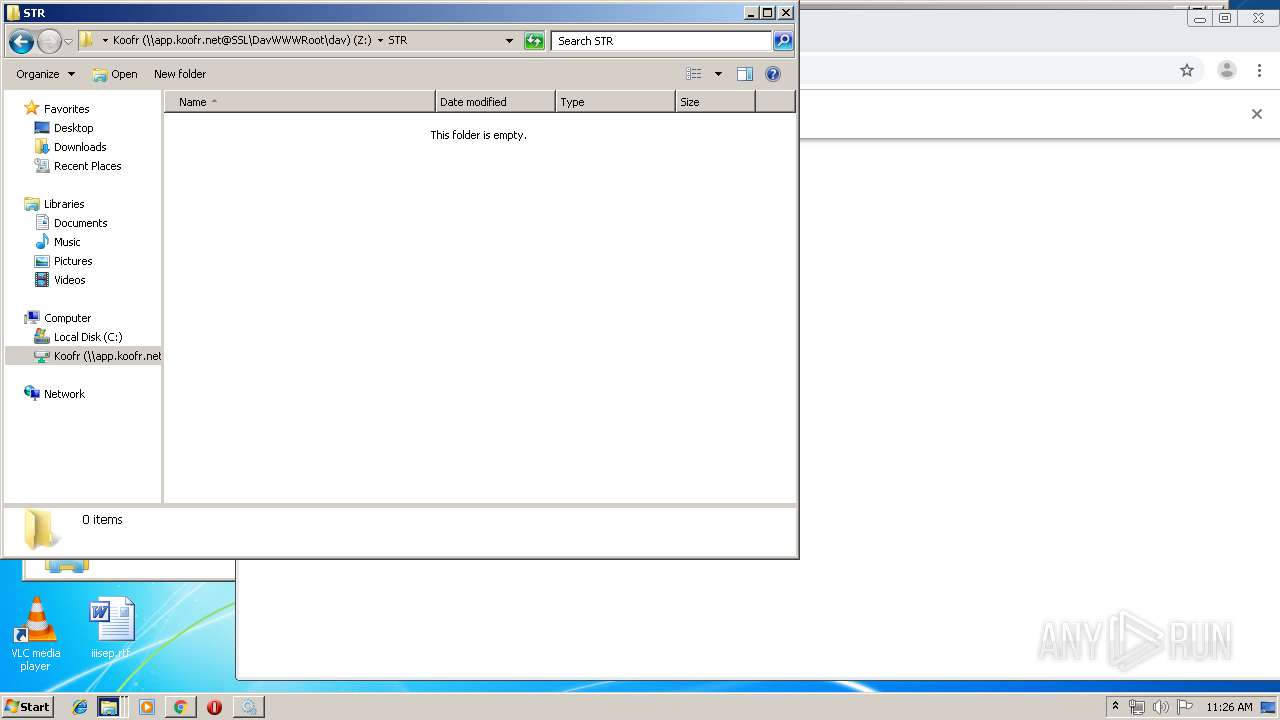This screenshot has height=720, width=1280.
Task: Switch to Chrome in taskbar
Action: tap(180, 707)
